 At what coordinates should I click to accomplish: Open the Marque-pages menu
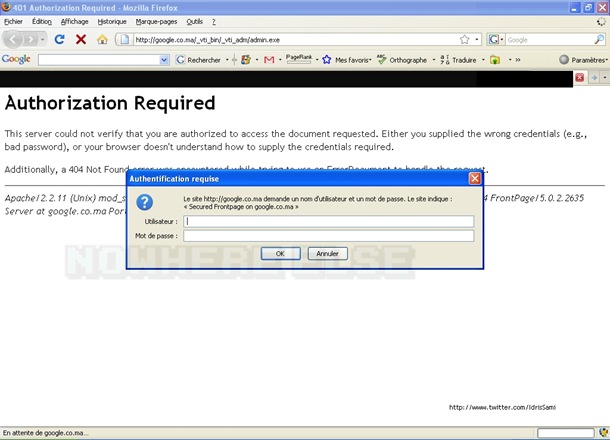tap(156, 22)
